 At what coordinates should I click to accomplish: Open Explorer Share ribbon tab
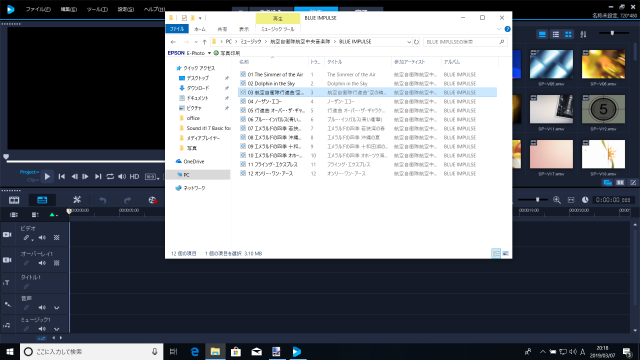tap(222, 29)
